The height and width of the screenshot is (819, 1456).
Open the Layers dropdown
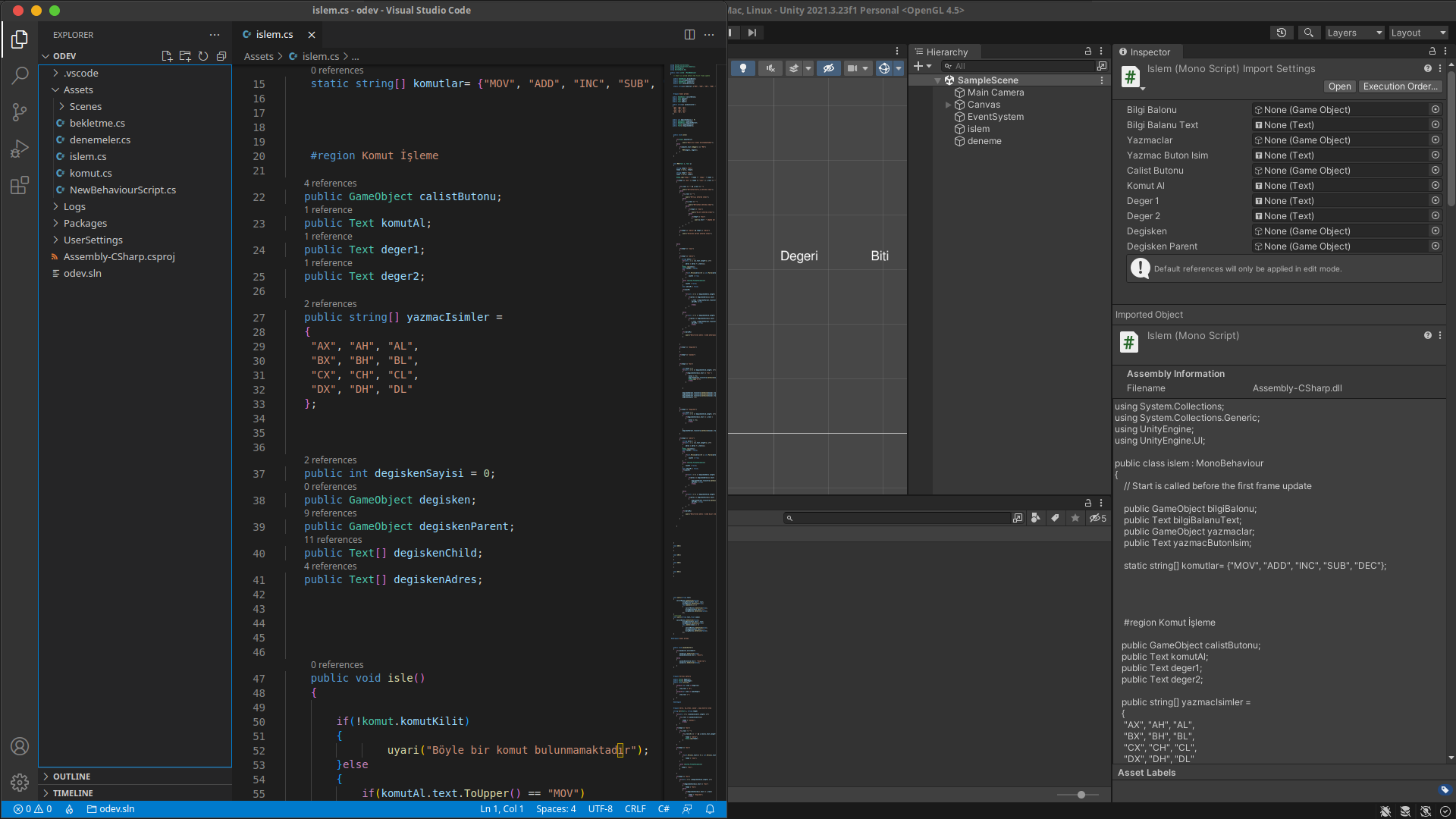[1354, 33]
